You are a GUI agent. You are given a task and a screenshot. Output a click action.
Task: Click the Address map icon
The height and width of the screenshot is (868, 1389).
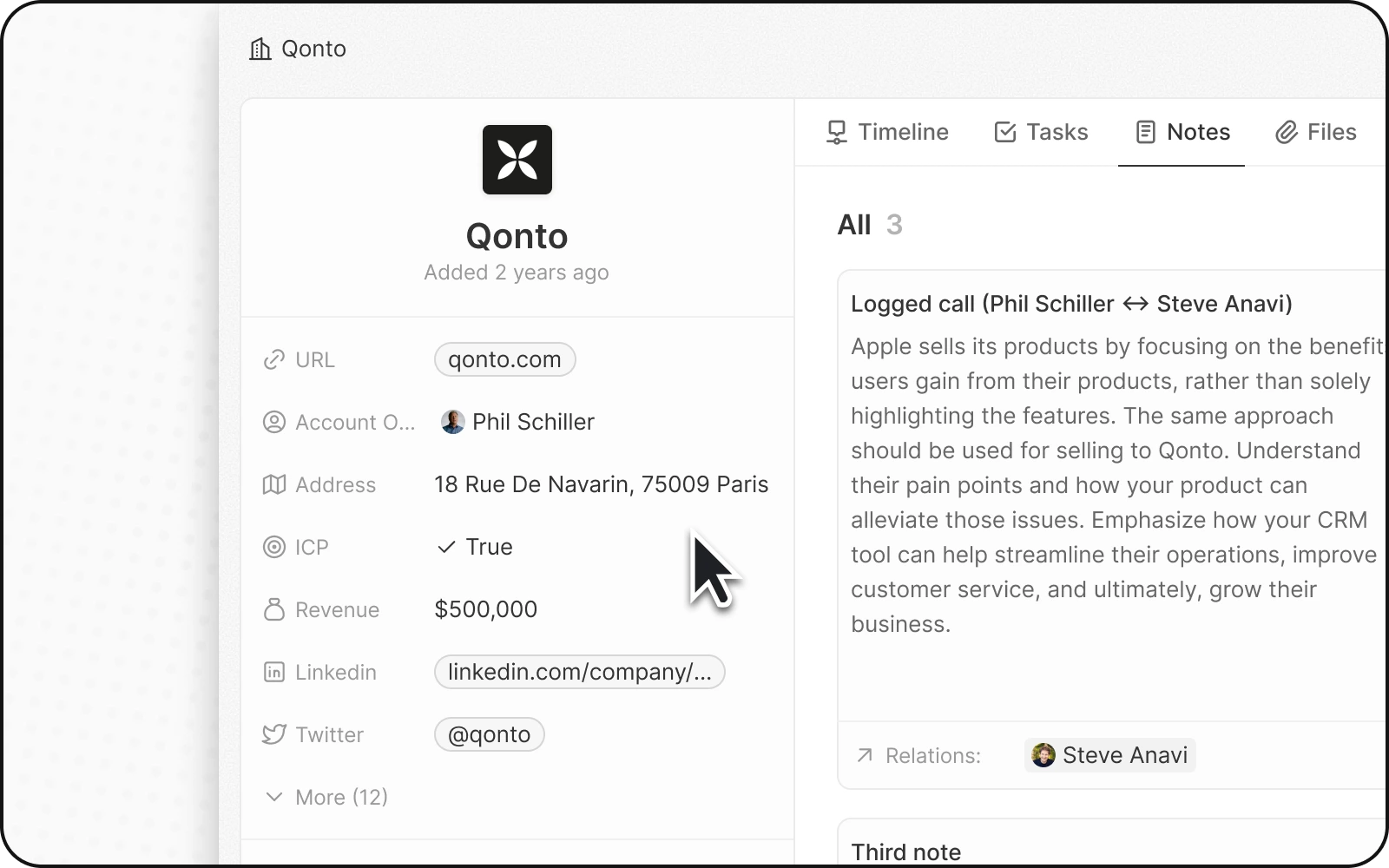click(x=274, y=484)
